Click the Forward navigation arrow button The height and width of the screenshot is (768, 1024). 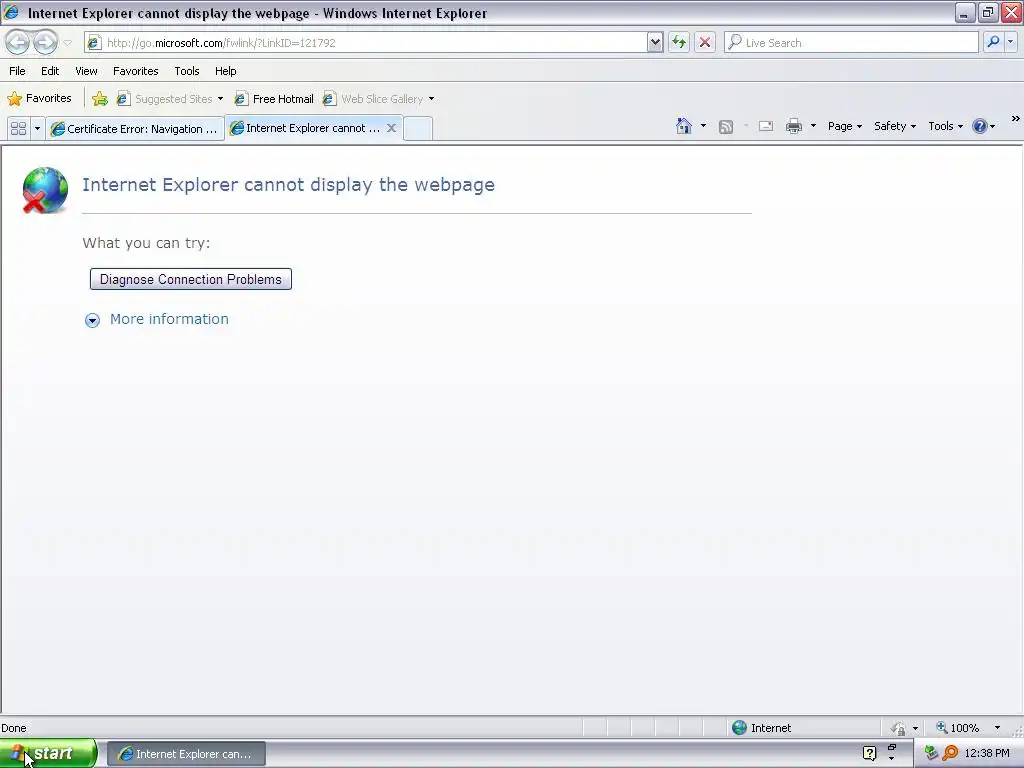point(45,42)
